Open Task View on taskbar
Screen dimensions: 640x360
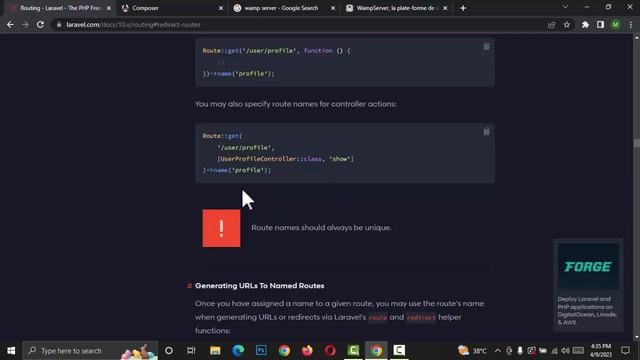click(191, 351)
